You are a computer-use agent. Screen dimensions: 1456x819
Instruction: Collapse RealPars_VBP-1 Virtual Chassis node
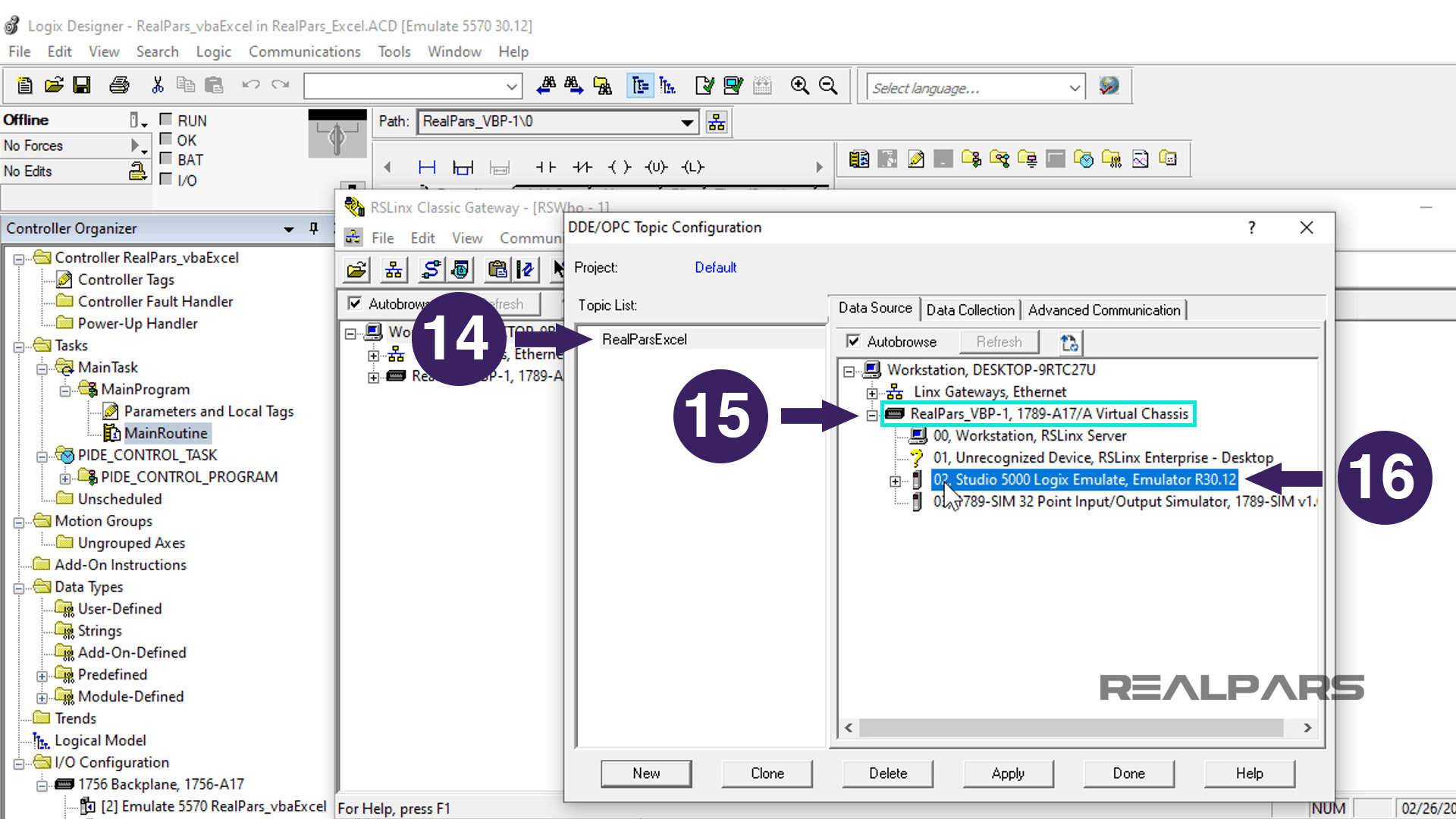click(872, 415)
